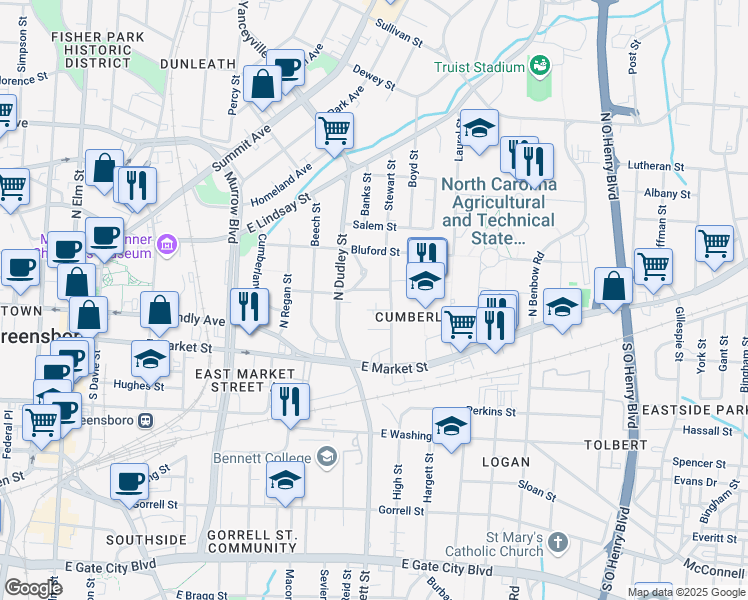Click North Carolina Agricultural and Technical State label
Image resolution: width=748 pixels, height=600 pixels.
coord(499,211)
